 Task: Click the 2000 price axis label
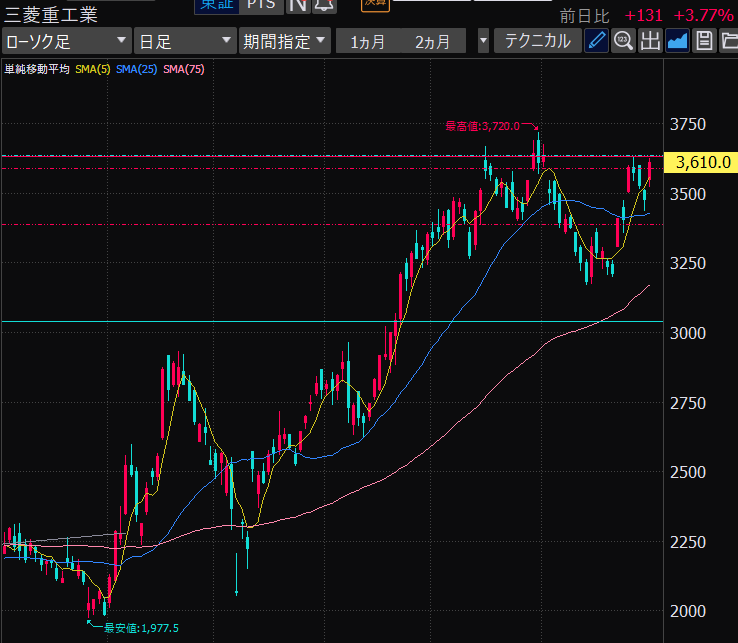pyautogui.click(x=688, y=611)
